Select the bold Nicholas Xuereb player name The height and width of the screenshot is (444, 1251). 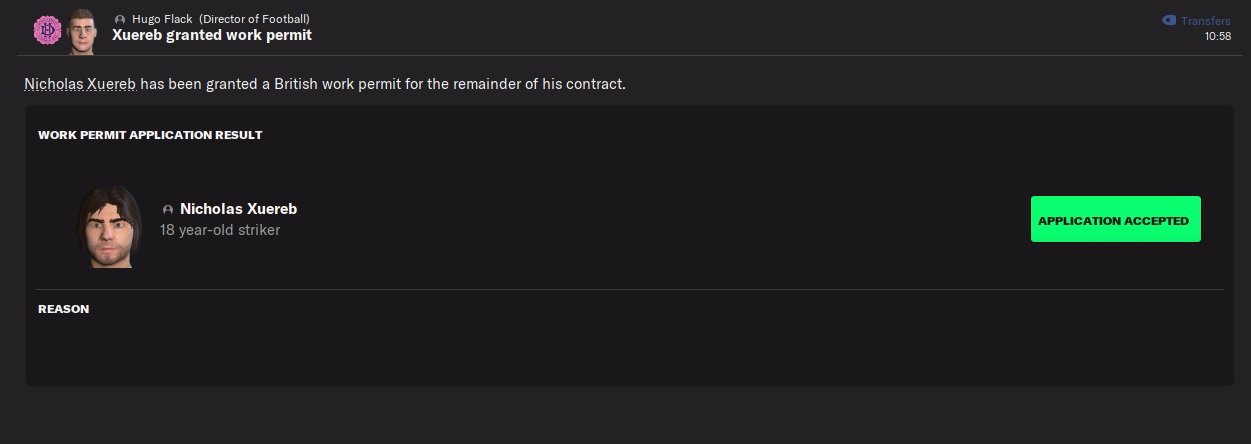click(238, 209)
